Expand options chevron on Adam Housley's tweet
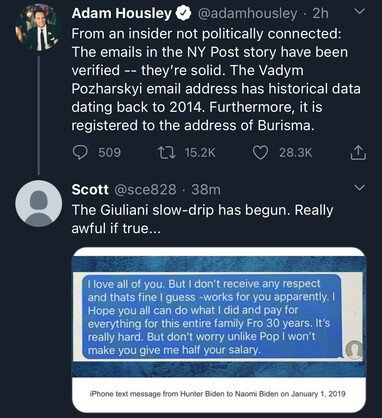This screenshot has height=418, width=382. [359, 12]
